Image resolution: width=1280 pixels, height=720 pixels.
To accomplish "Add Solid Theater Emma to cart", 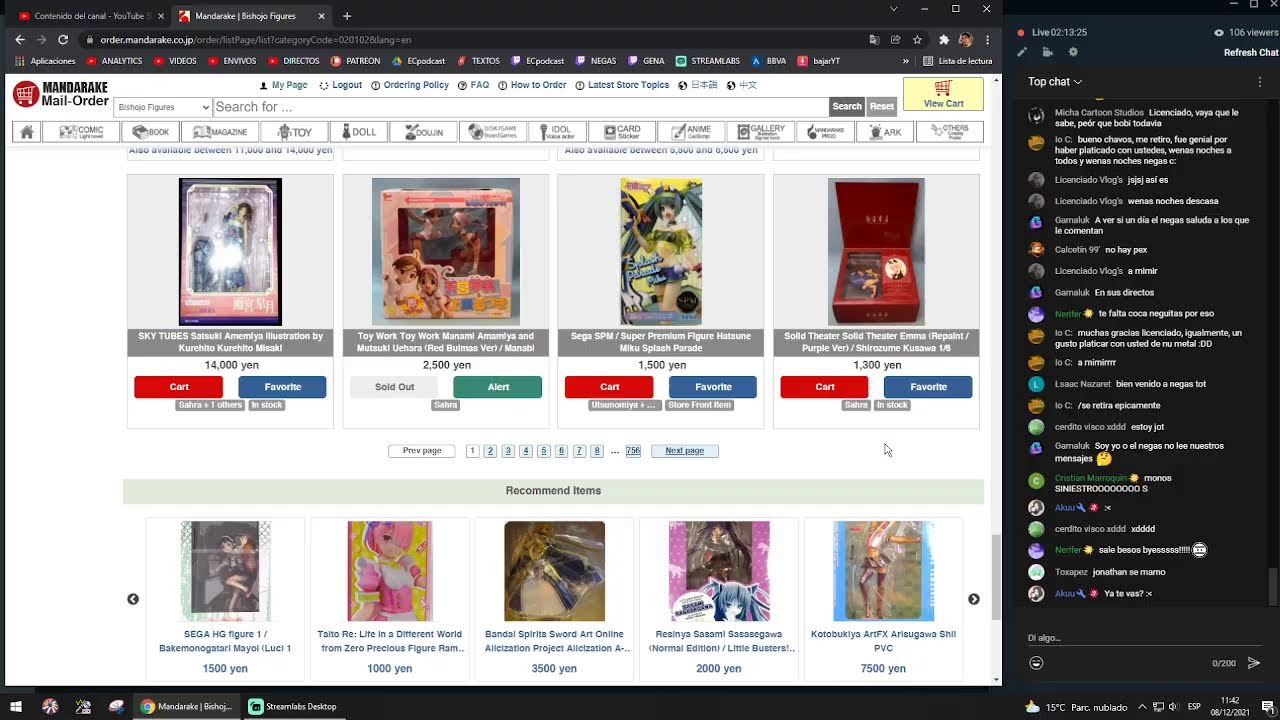I will pyautogui.click(x=825, y=387).
